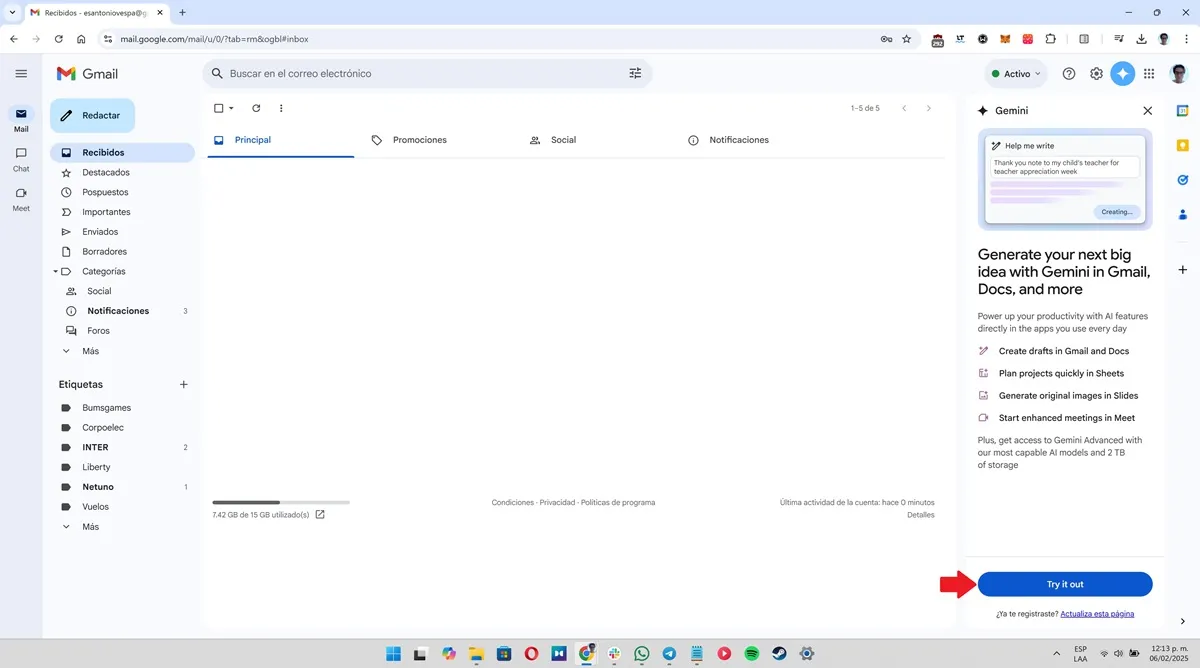This screenshot has height=668, width=1200.
Task: Switch to Chat in left rail
Action: pyautogui.click(x=21, y=159)
